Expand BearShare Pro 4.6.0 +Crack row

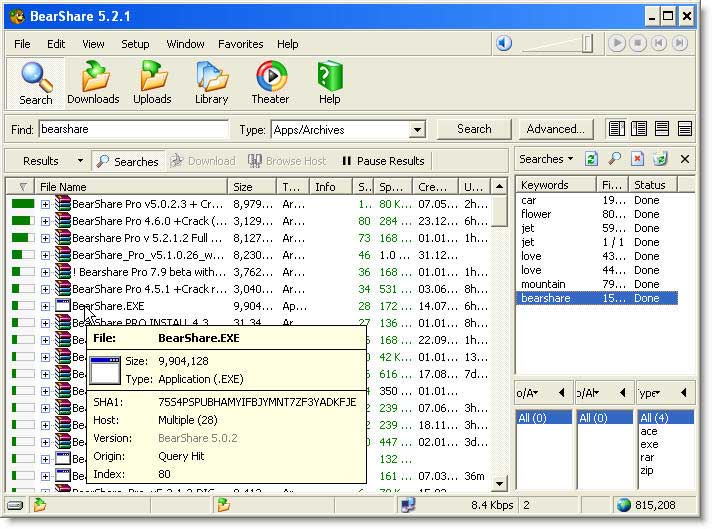pyautogui.click(x=45, y=221)
